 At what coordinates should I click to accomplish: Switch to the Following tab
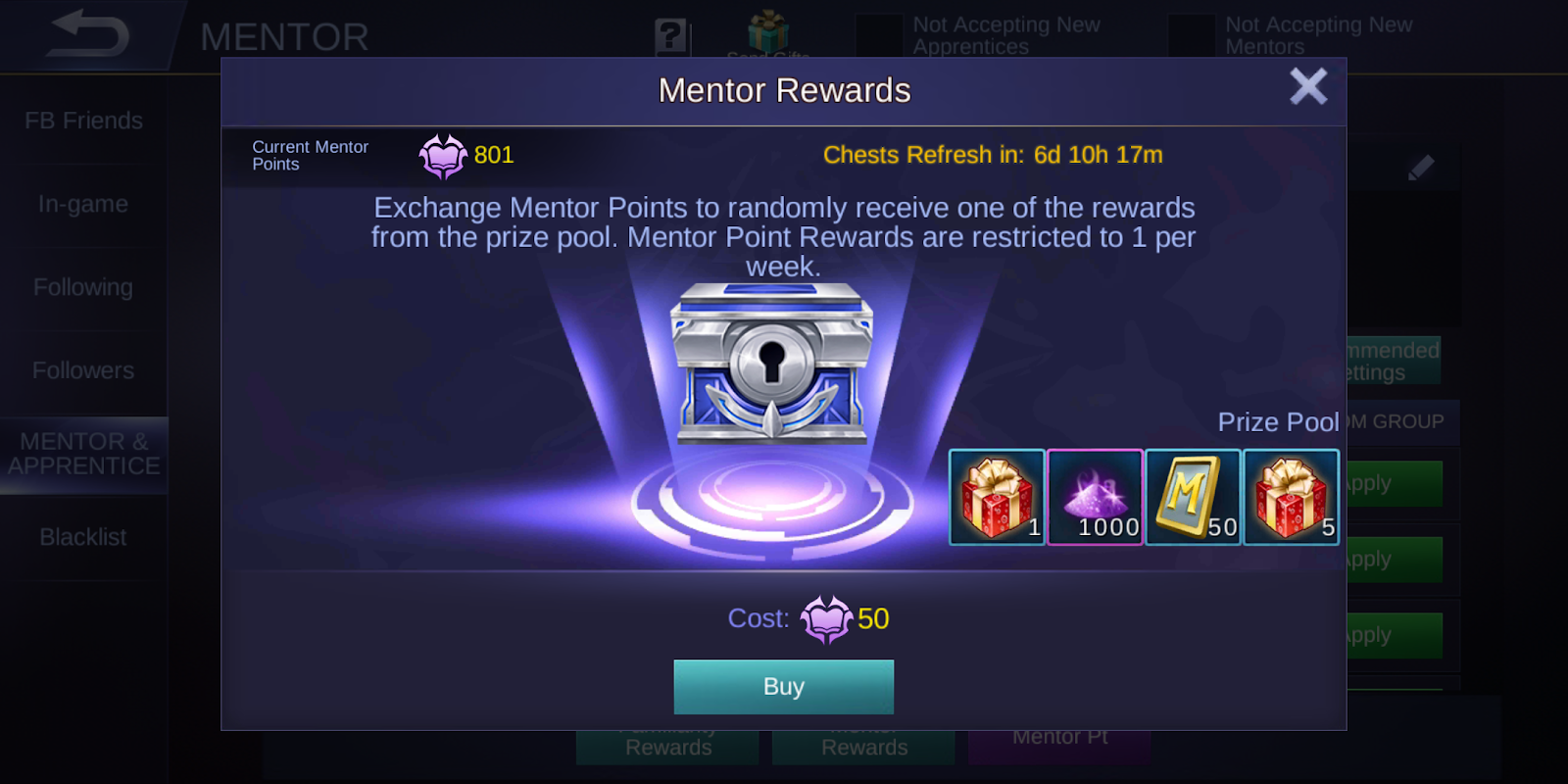[84, 287]
